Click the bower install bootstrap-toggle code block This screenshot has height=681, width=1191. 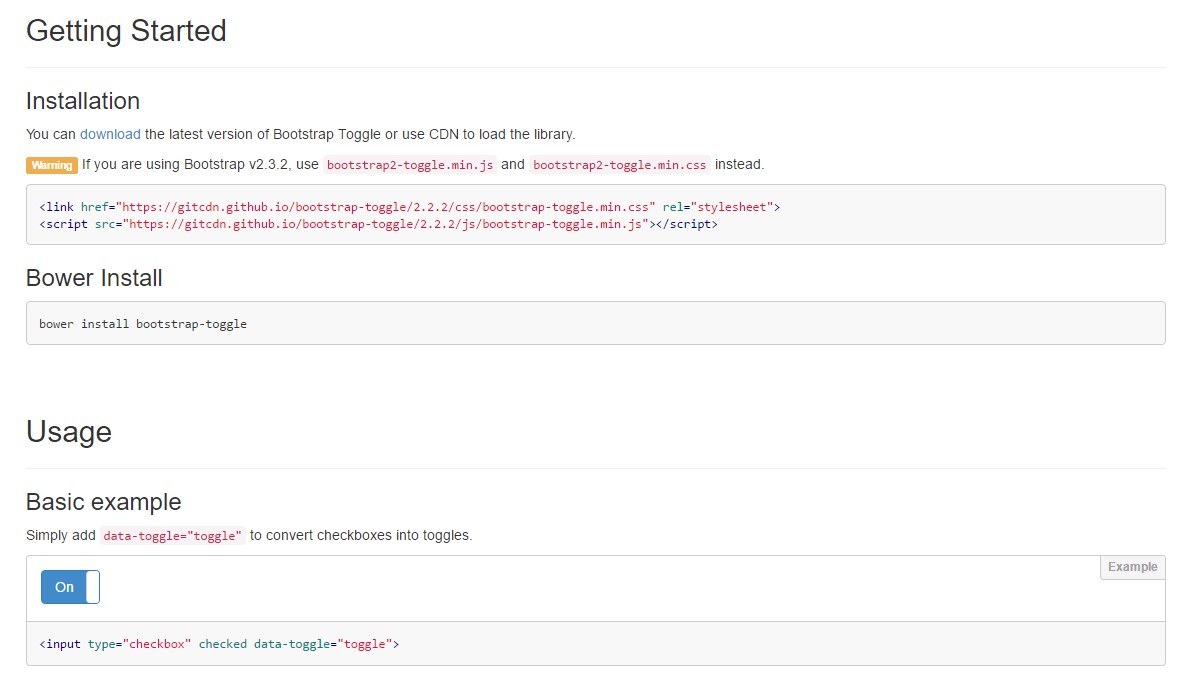(x=142, y=322)
